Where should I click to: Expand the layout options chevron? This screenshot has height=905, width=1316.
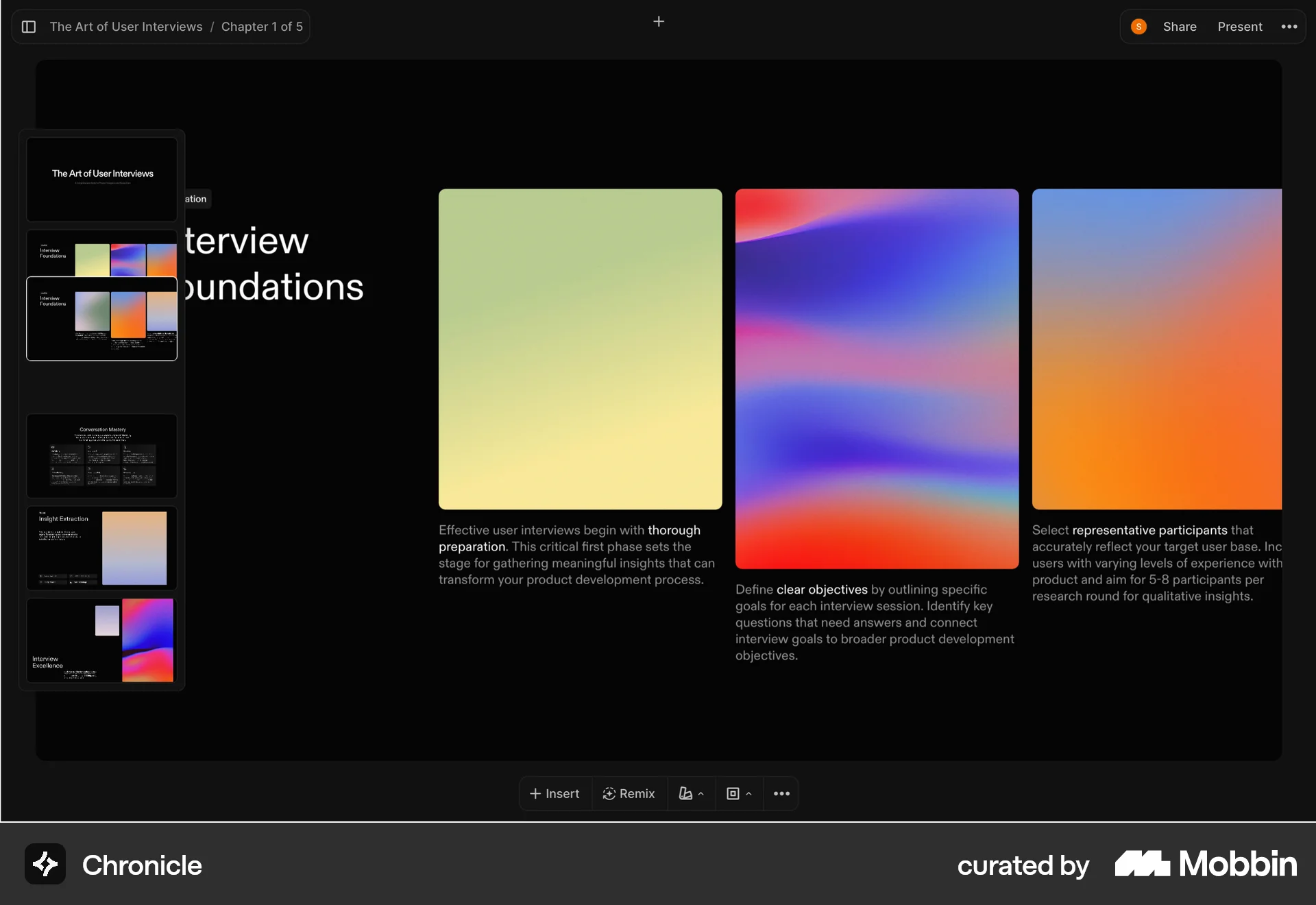point(748,793)
